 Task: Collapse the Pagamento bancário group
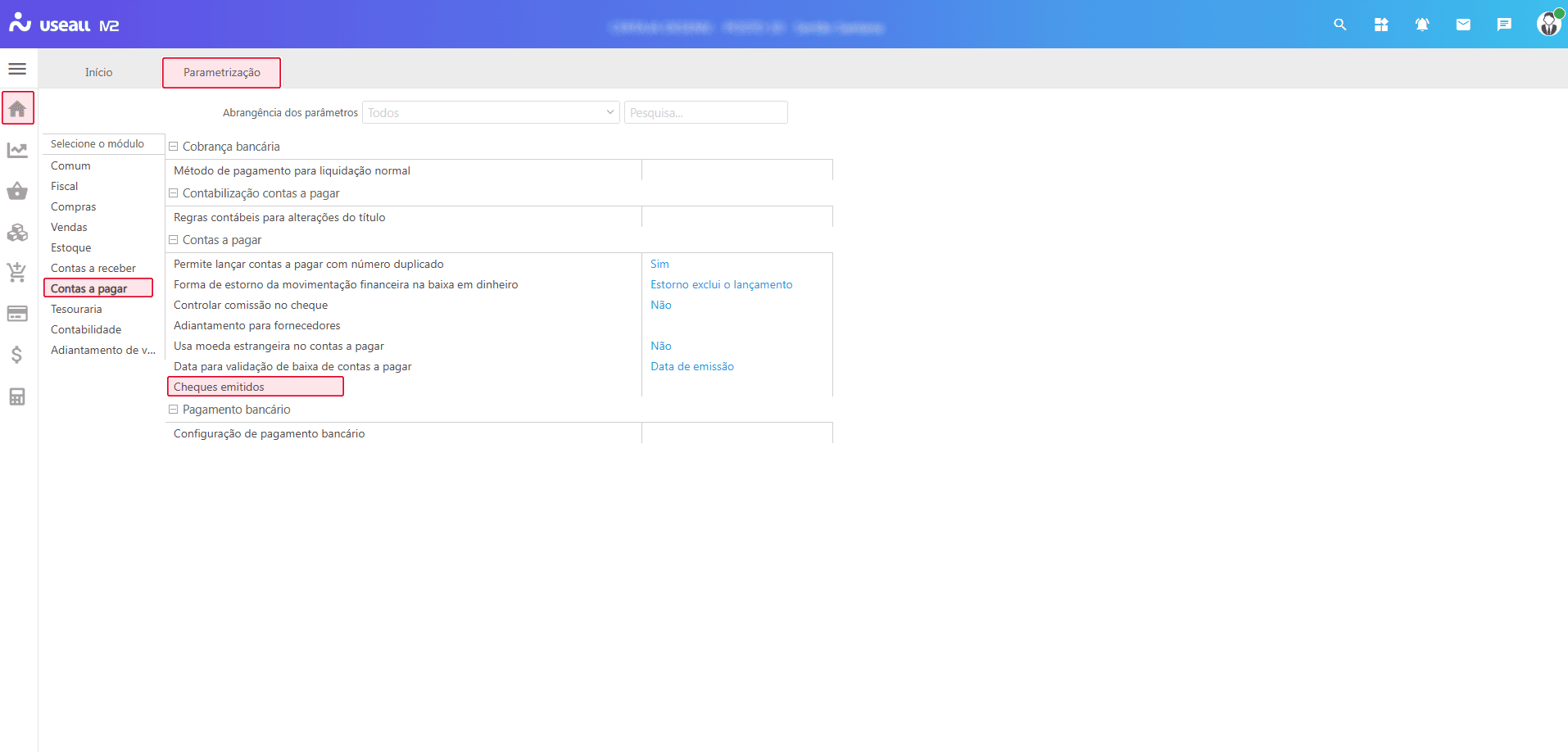(x=174, y=410)
